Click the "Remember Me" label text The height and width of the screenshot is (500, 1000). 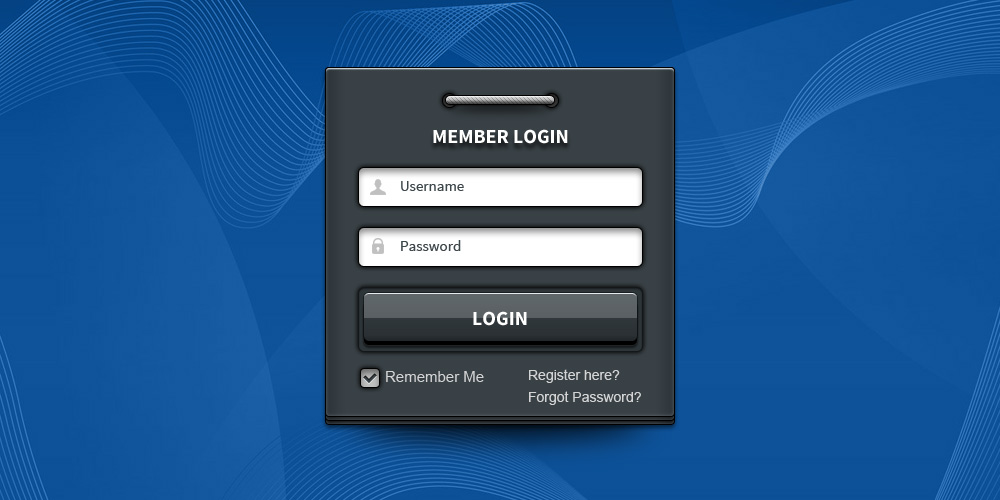click(x=434, y=377)
